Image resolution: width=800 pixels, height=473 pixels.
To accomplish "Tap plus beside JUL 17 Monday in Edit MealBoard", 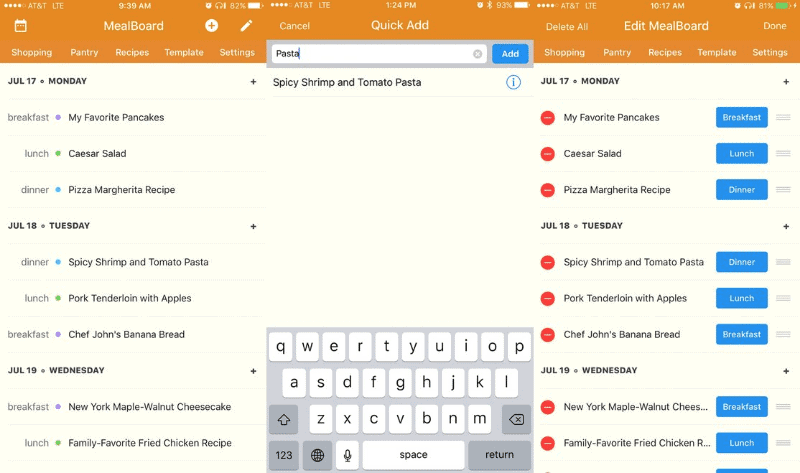I will 786,82.
